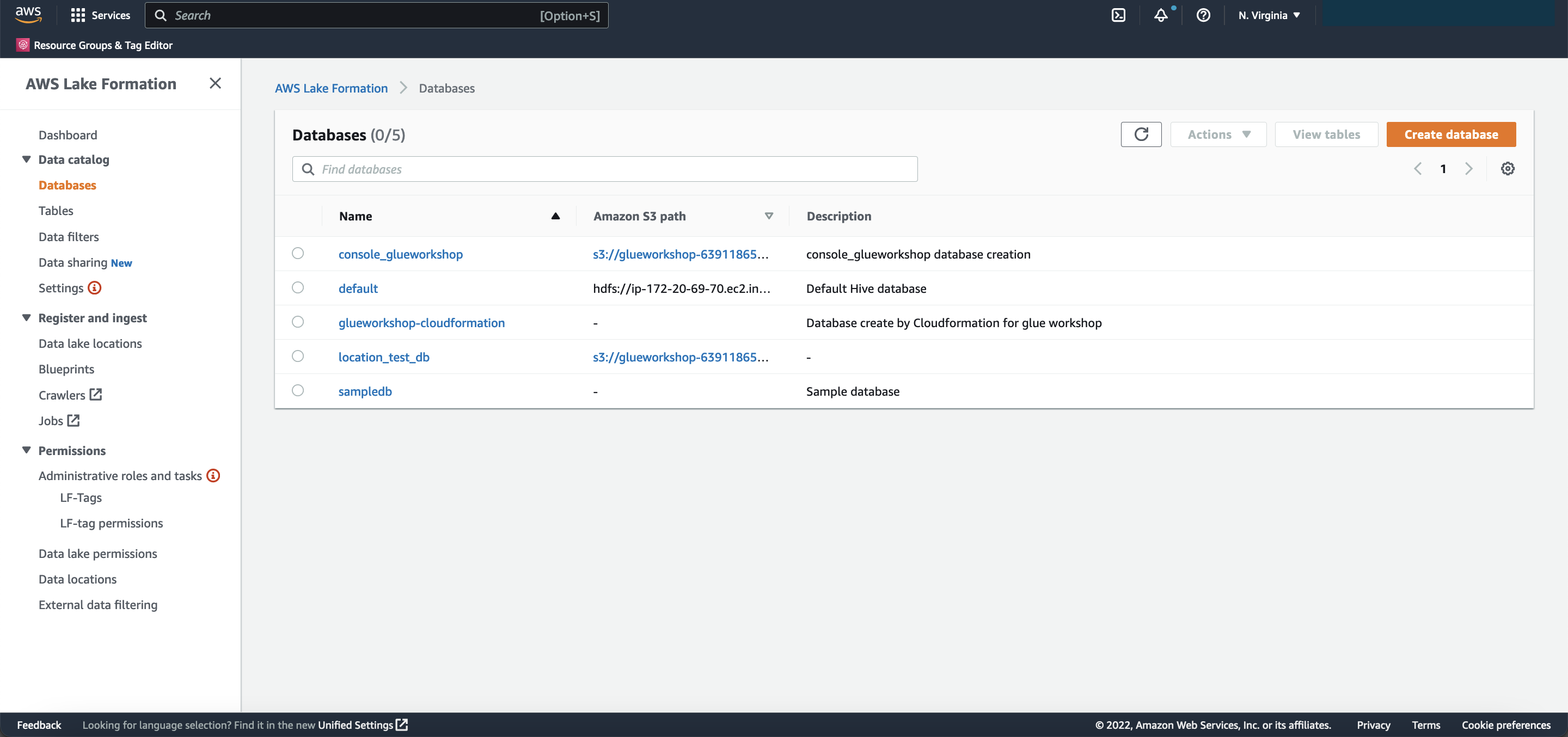Open LF-Tags in the sidebar
1568x737 pixels.
point(81,497)
